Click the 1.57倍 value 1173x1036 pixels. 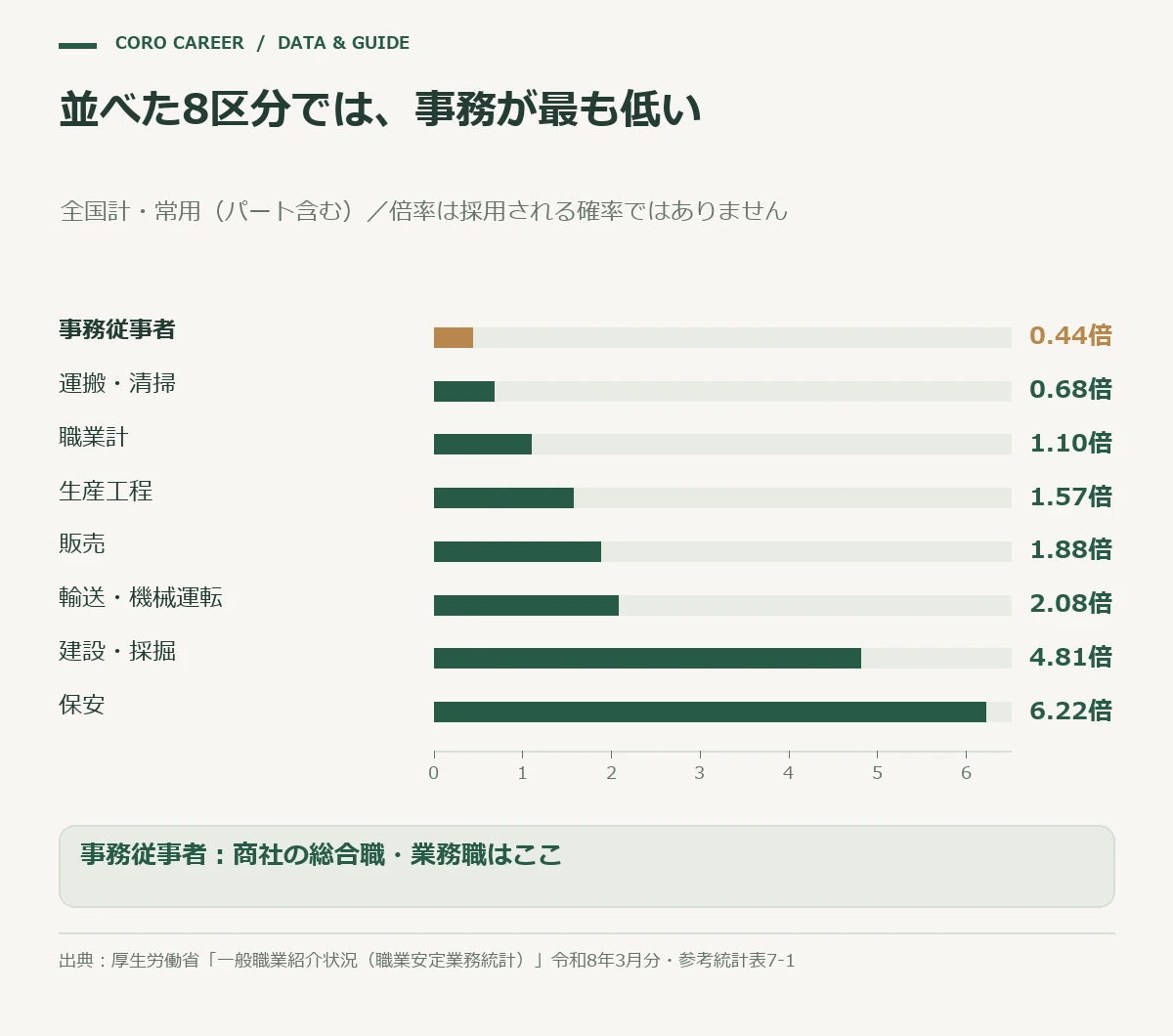coord(1070,497)
